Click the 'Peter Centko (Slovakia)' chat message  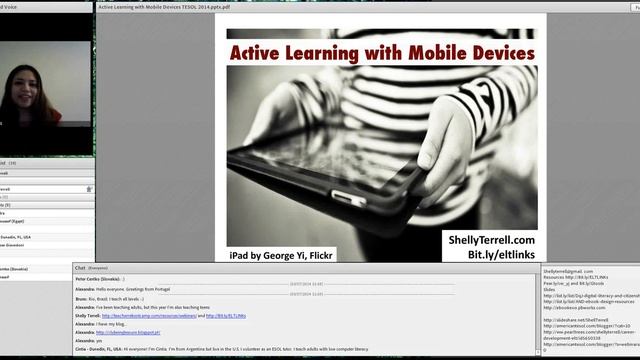pos(100,279)
